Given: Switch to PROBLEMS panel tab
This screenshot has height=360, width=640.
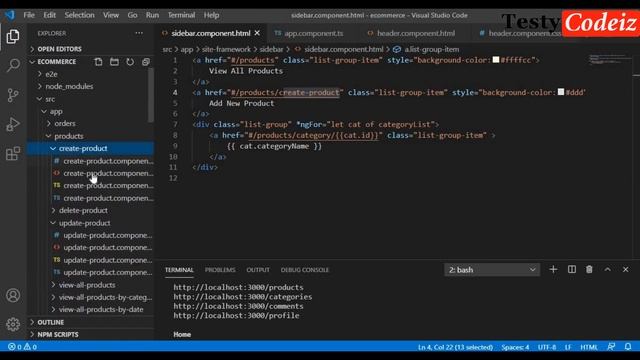Looking at the screenshot, I should pos(220,270).
